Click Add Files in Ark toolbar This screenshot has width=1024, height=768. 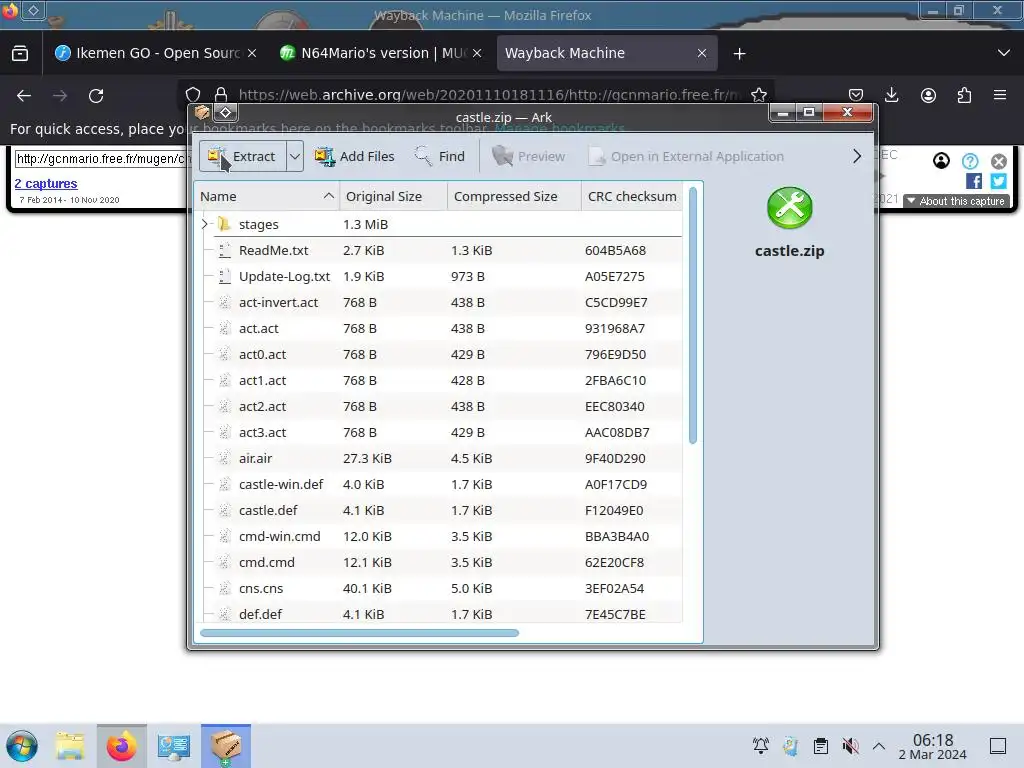click(355, 157)
